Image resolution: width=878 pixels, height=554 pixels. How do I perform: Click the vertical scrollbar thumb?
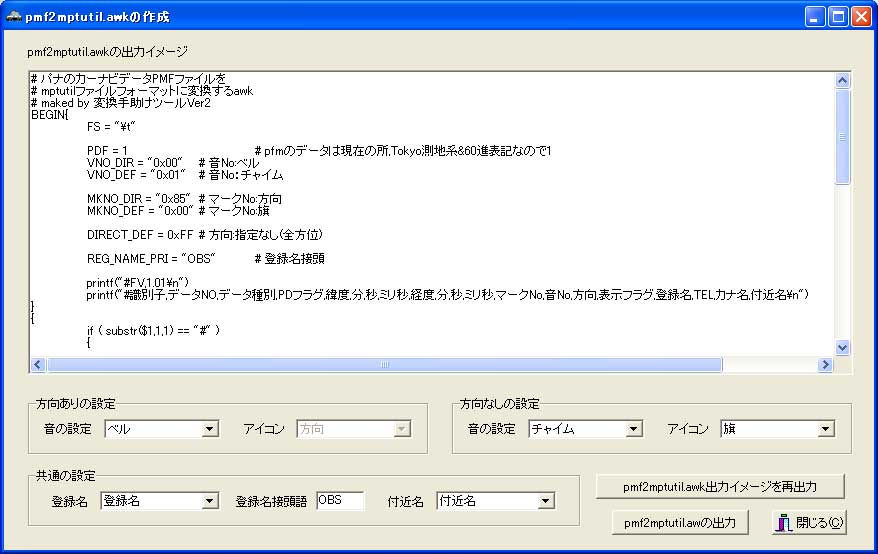point(842,136)
